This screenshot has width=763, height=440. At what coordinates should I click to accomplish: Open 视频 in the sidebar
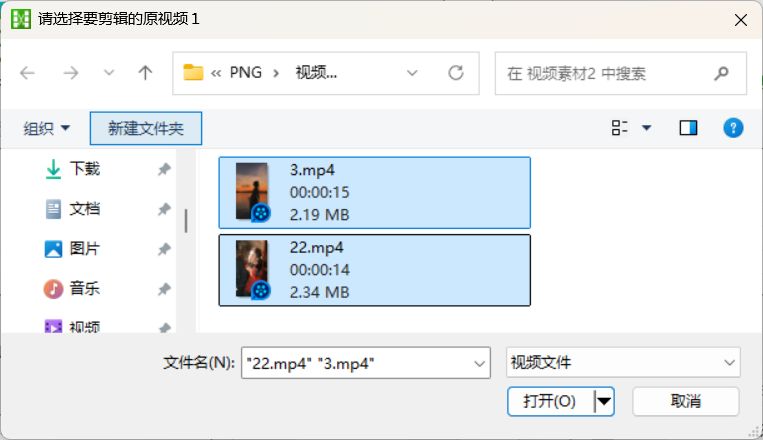point(85,326)
